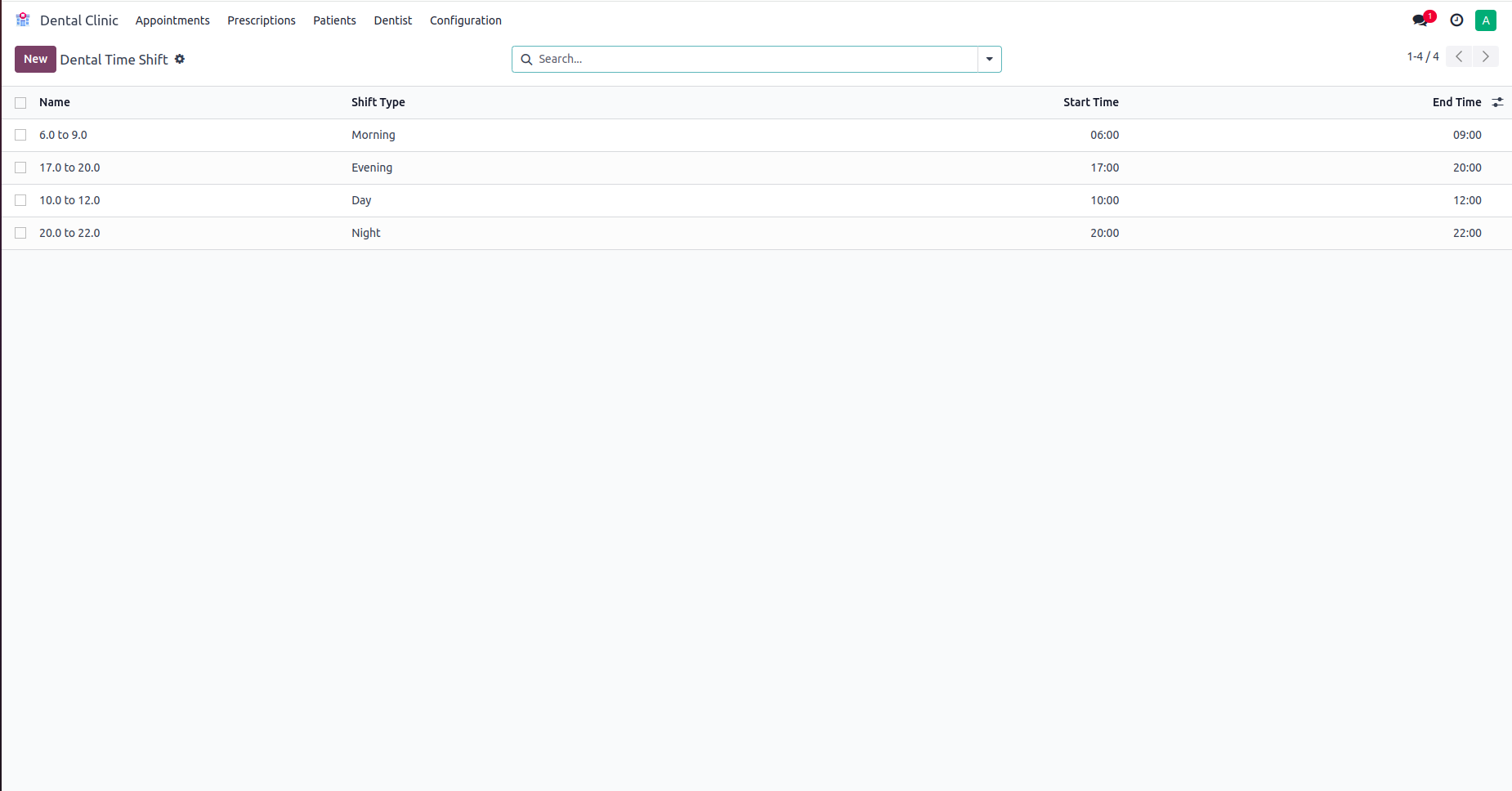Create a New time shift
This screenshot has width=1512, height=791.
(35, 59)
